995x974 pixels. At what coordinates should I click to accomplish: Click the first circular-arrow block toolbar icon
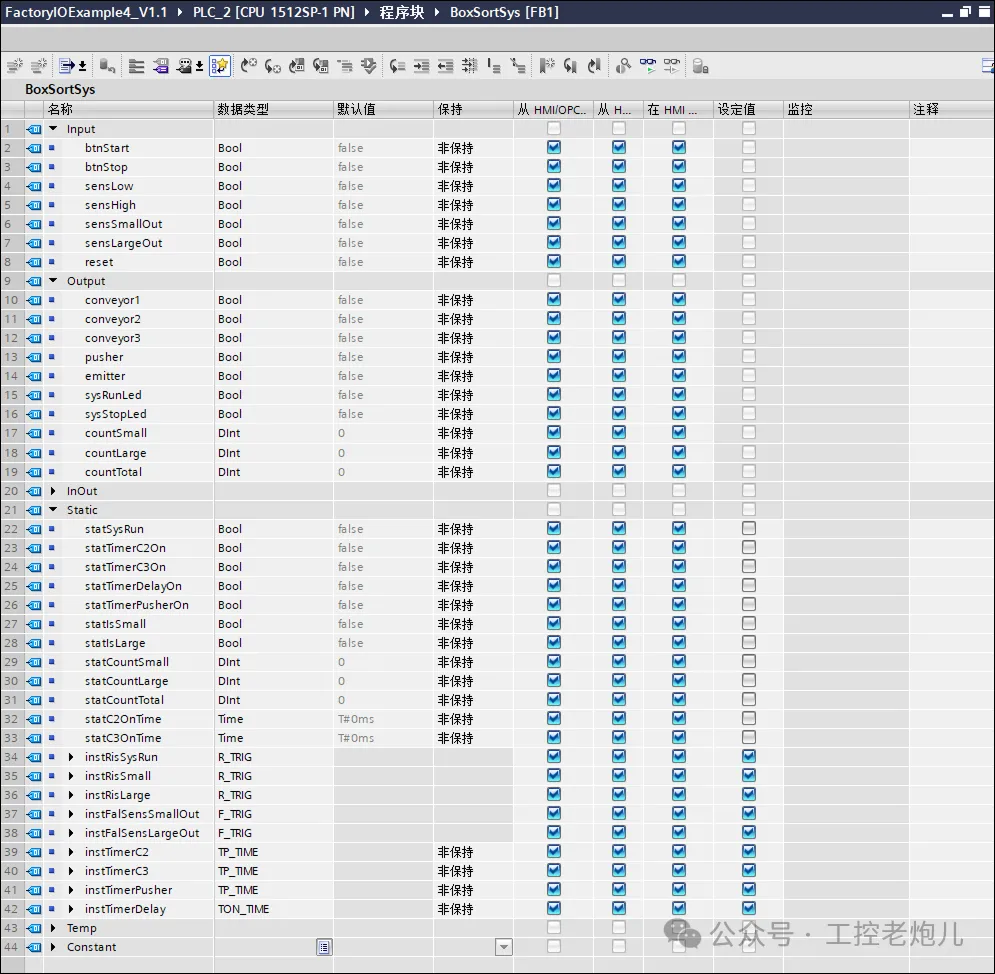click(249, 65)
